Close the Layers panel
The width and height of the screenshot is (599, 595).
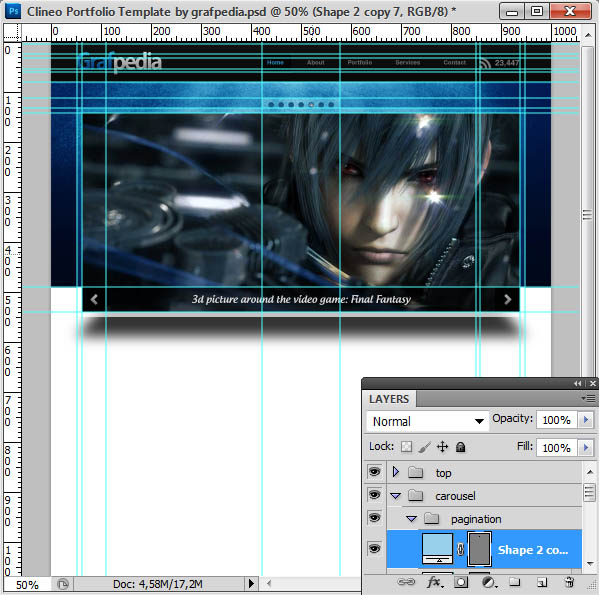coord(593,383)
